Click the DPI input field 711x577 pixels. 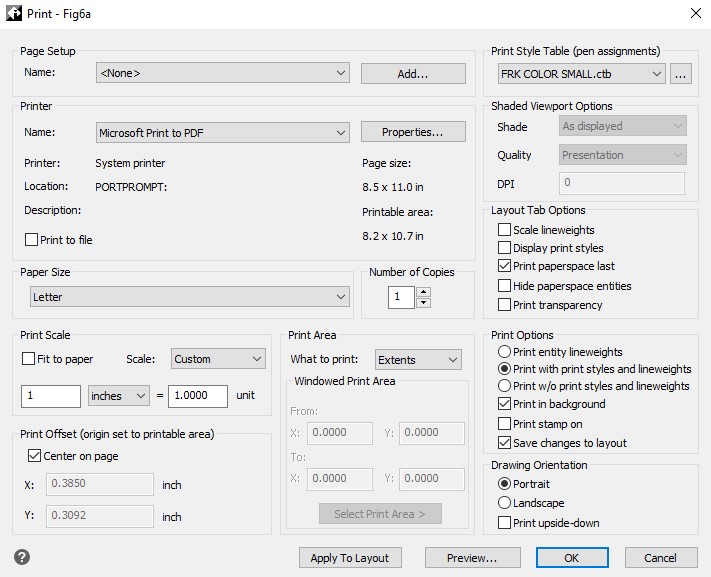click(x=622, y=183)
